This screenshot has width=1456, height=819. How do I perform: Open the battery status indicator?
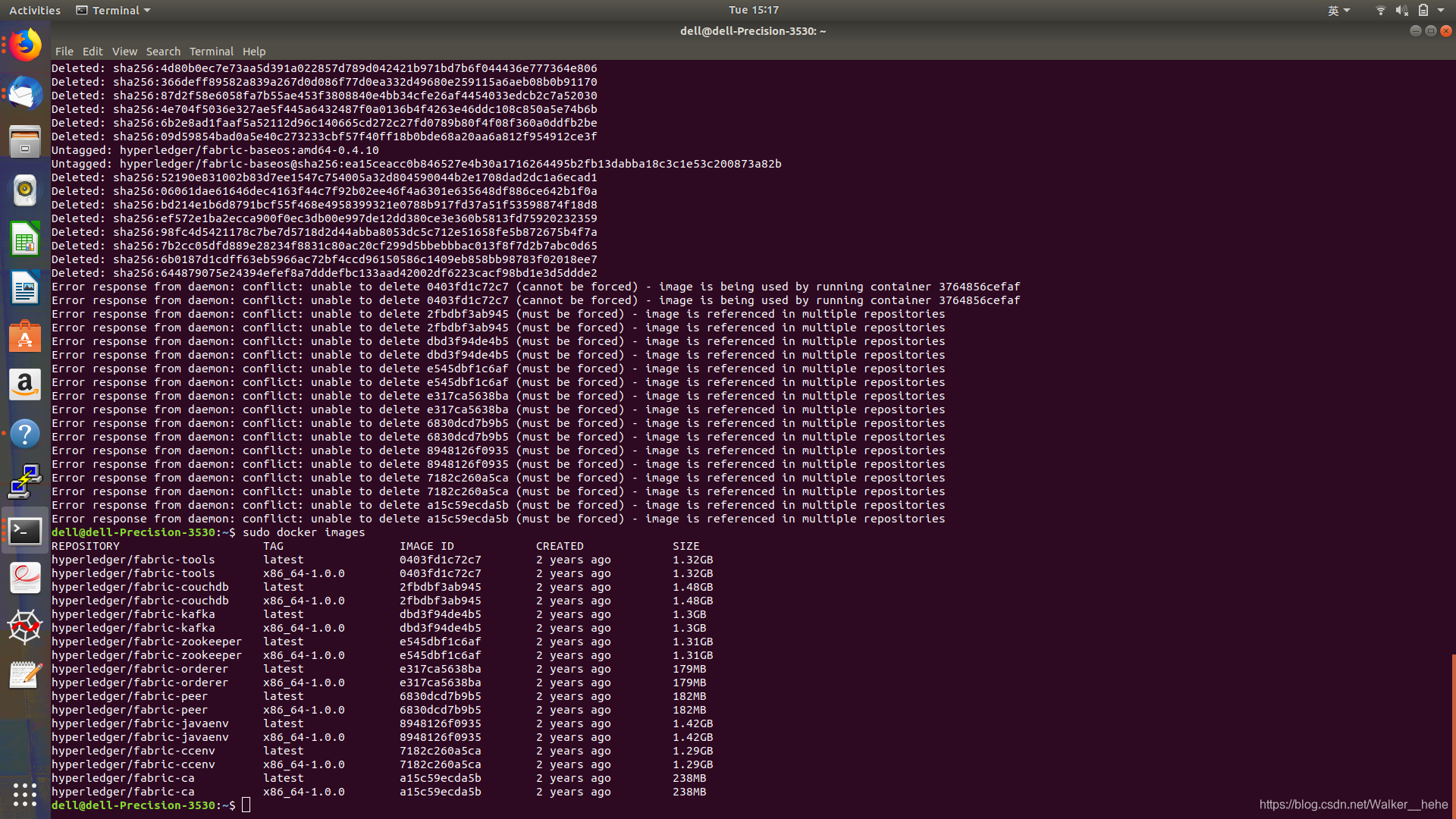click(x=1423, y=10)
